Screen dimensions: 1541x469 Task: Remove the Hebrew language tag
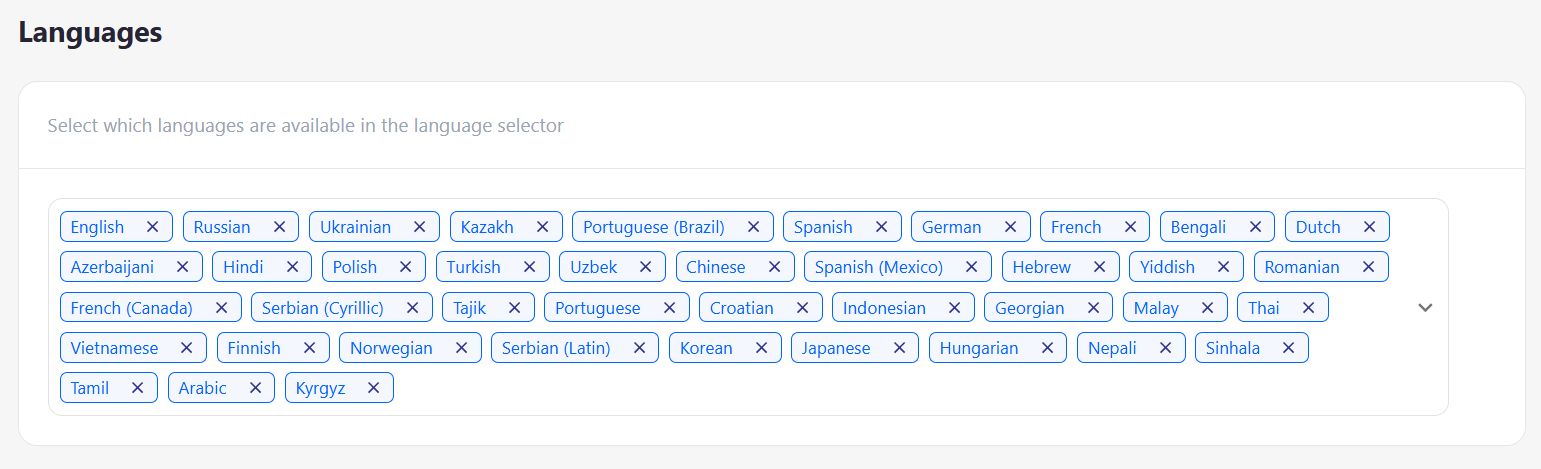1099,267
